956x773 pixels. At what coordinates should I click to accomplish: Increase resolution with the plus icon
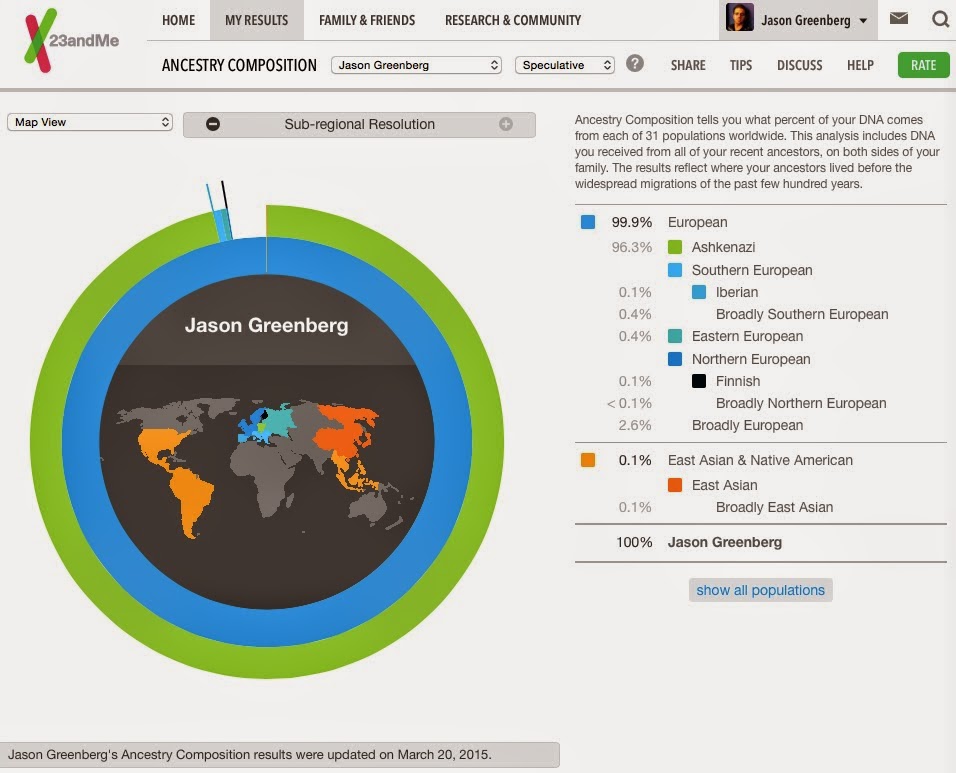506,124
